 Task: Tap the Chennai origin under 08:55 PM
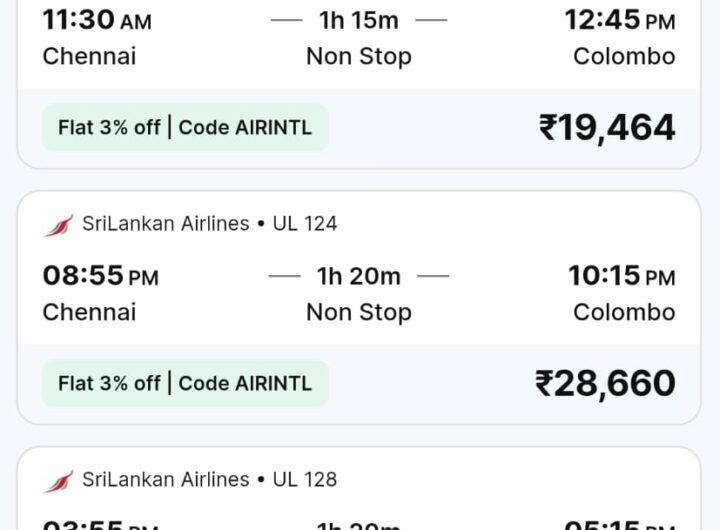click(89, 312)
